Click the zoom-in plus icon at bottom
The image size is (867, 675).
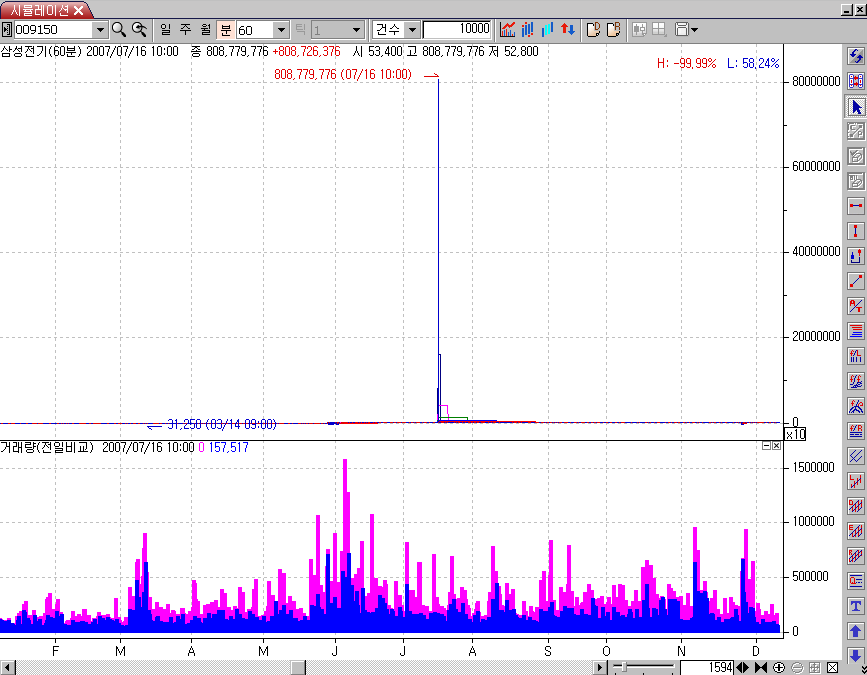[x=779, y=667]
